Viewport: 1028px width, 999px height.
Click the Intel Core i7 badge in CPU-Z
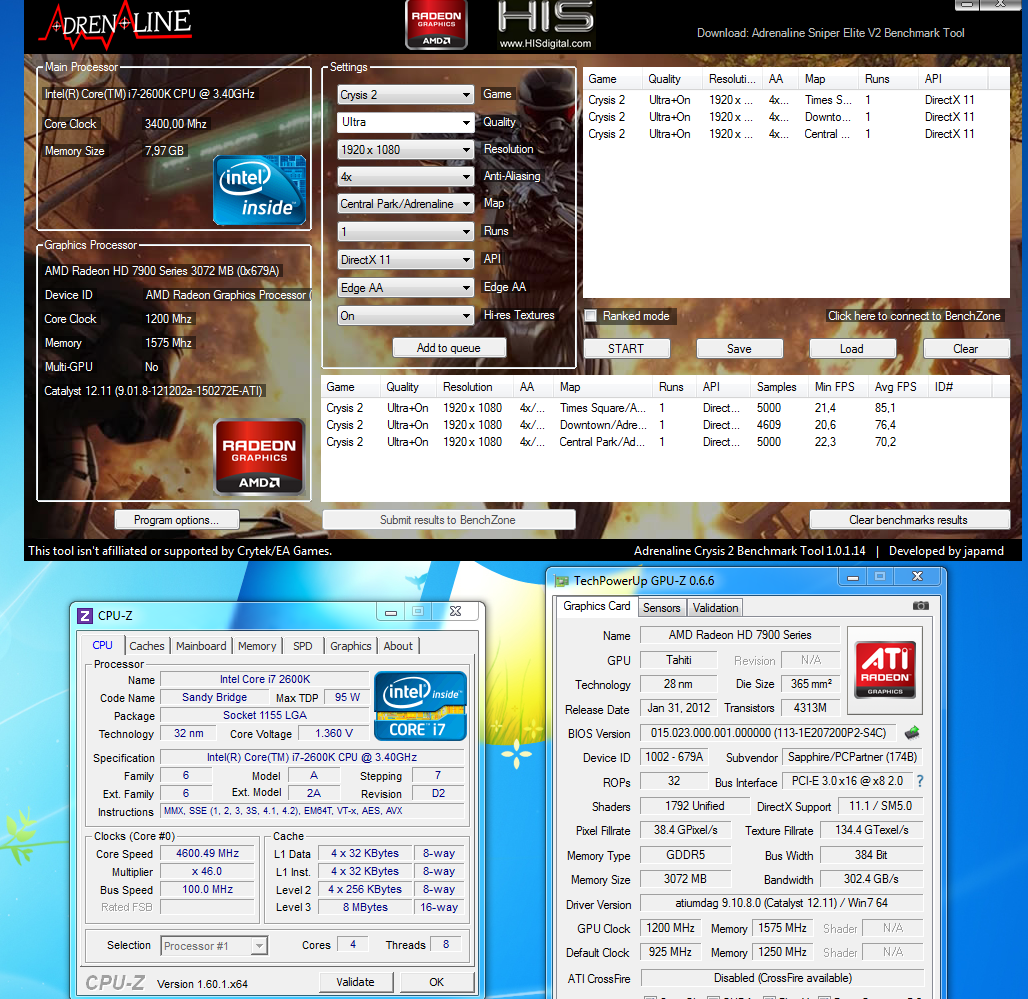click(x=420, y=706)
